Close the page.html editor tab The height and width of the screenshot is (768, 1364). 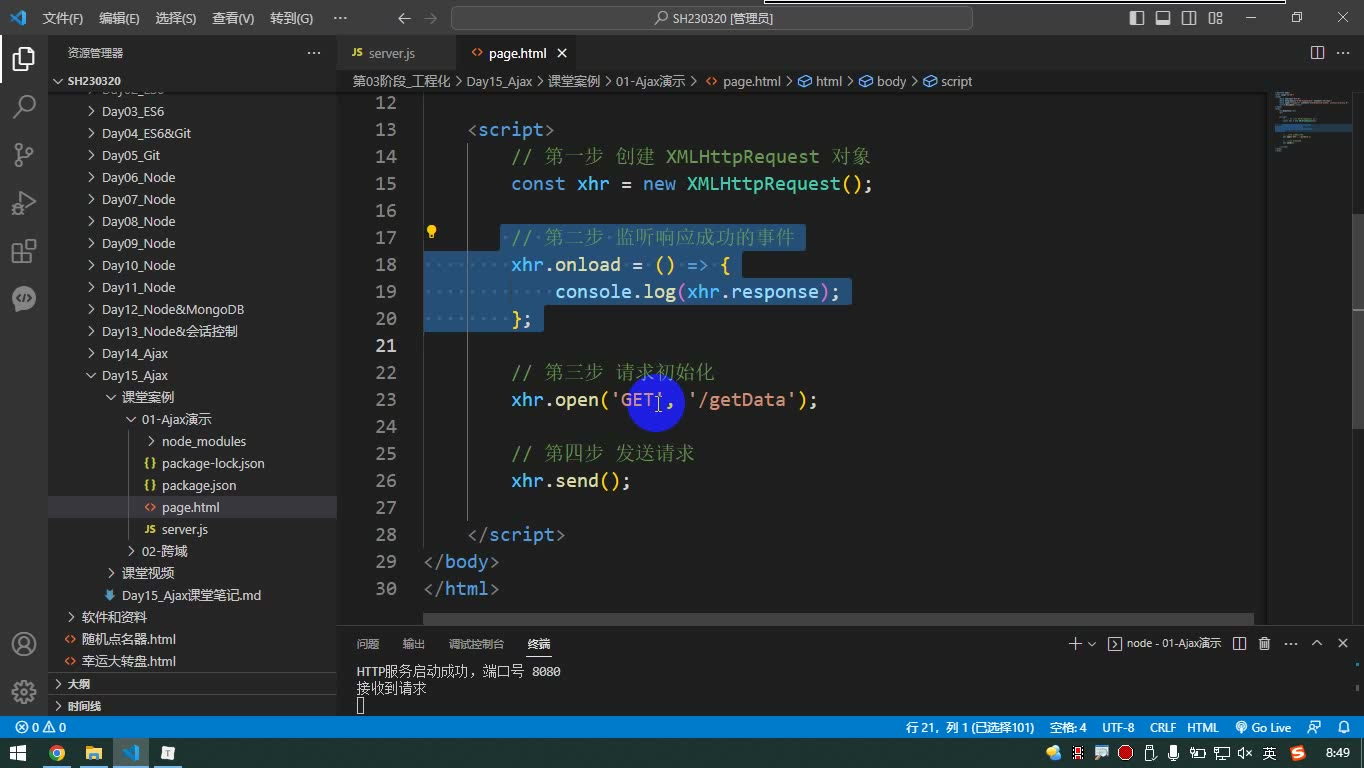click(562, 53)
